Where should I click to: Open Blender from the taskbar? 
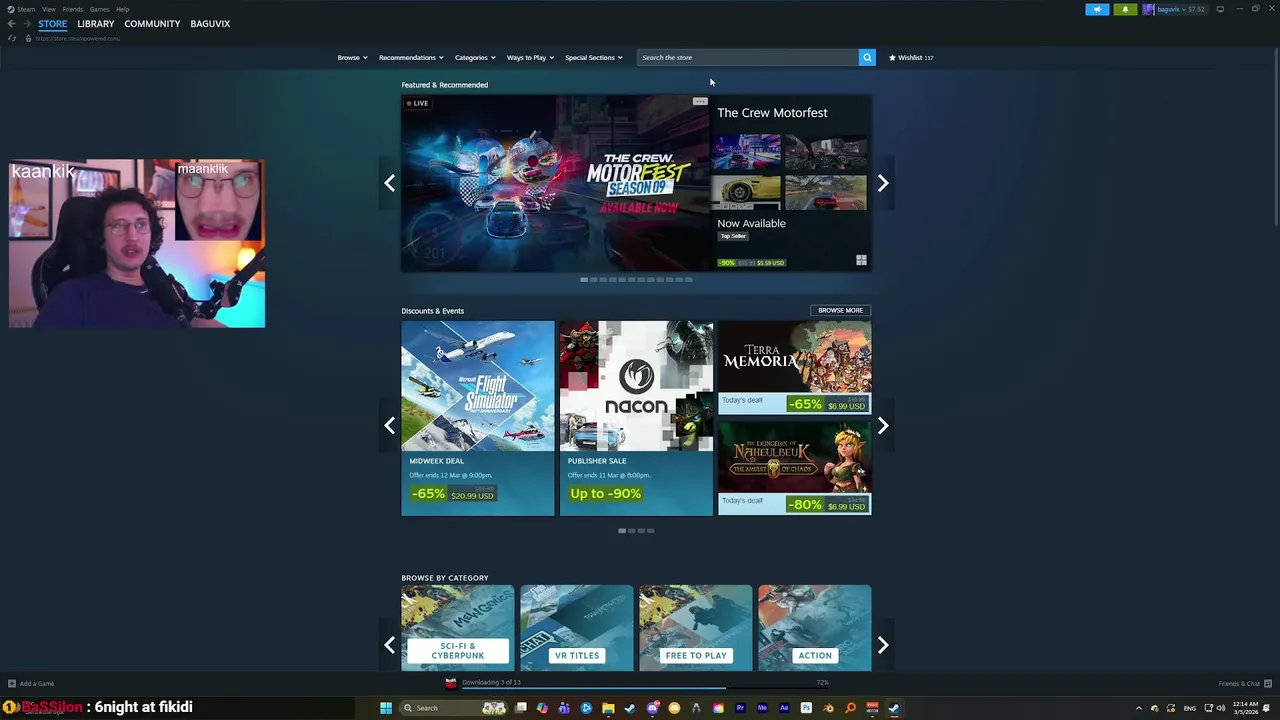coord(828,708)
